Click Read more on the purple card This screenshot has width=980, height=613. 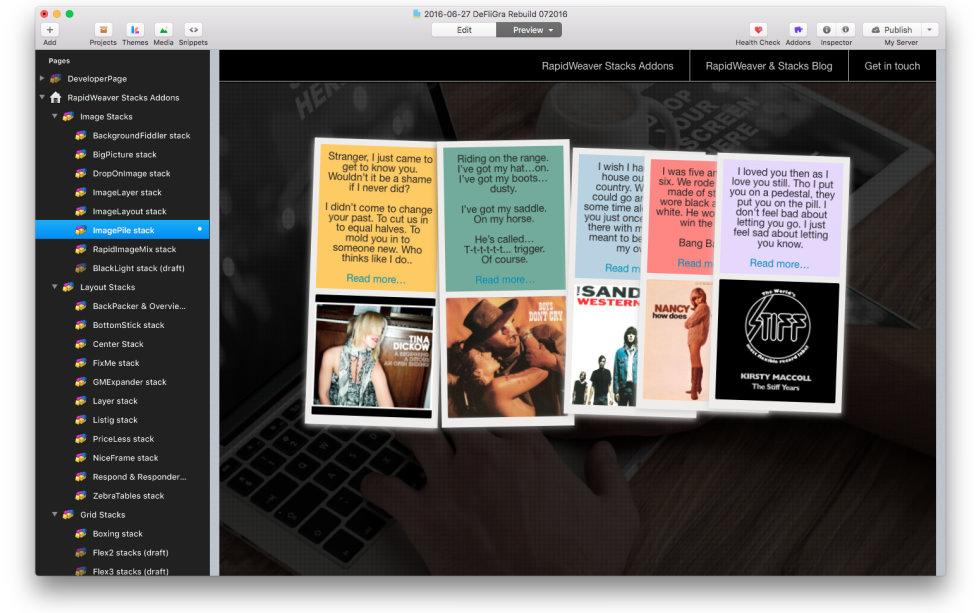point(779,263)
